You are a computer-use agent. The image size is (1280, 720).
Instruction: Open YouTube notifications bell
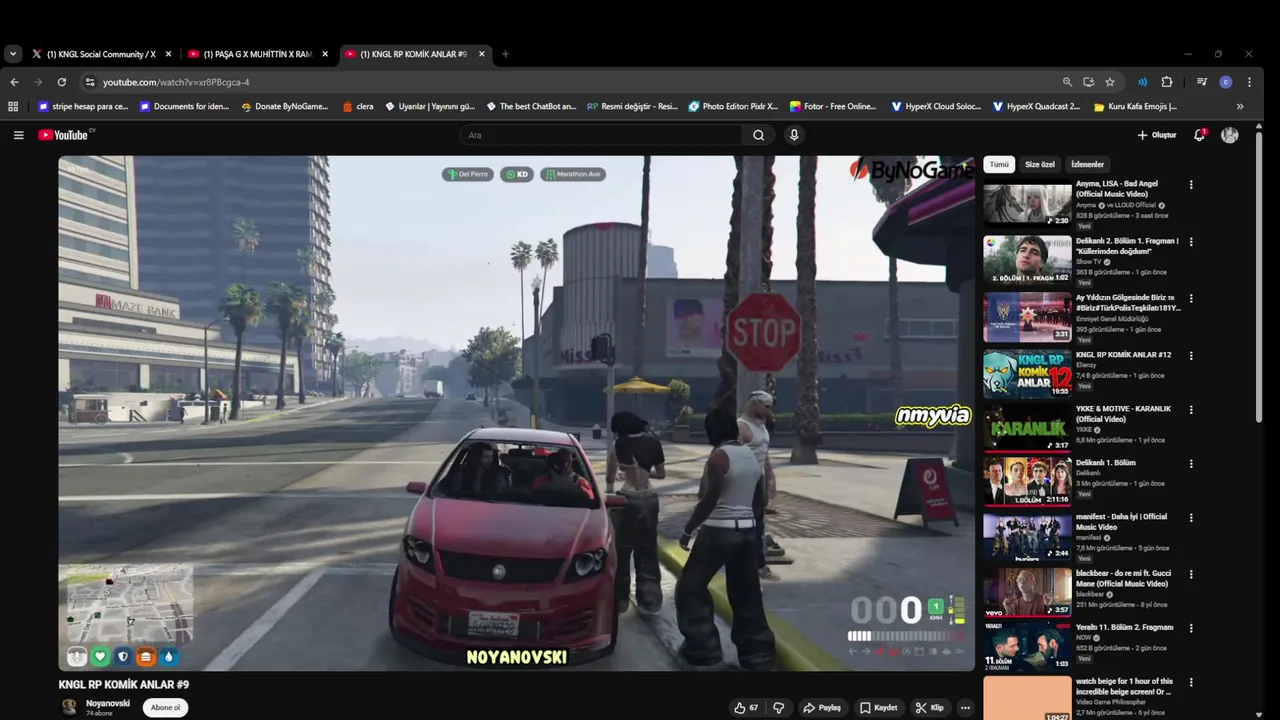tap(1199, 135)
